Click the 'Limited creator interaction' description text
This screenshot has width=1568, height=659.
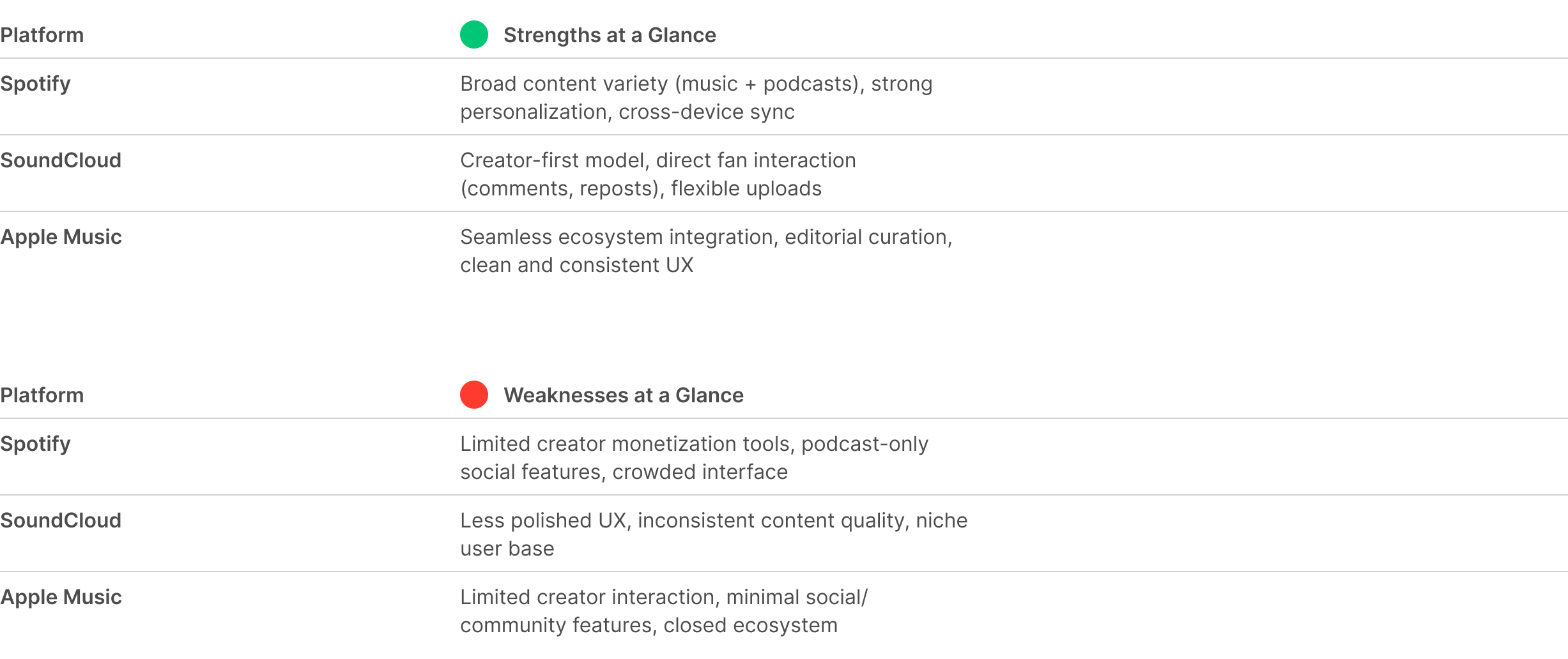click(663, 597)
